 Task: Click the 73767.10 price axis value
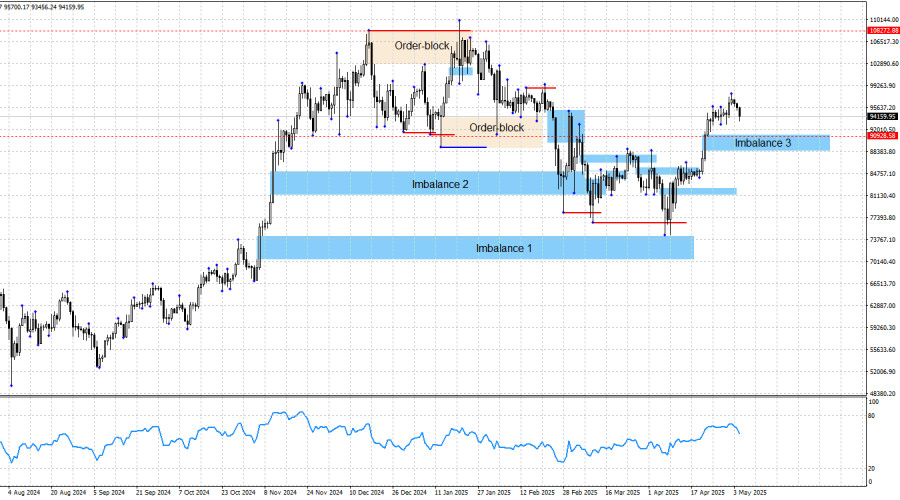click(883, 239)
